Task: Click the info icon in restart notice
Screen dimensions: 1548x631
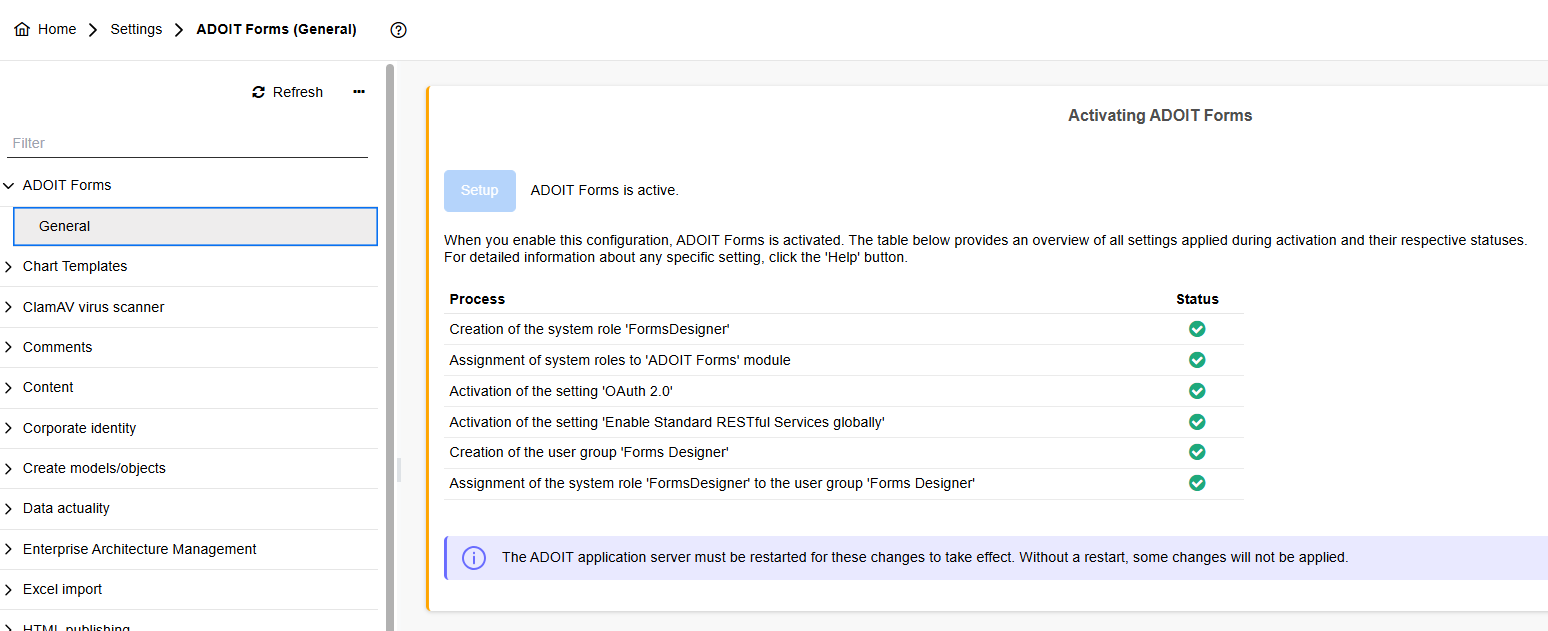Action: [x=474, y=558]
